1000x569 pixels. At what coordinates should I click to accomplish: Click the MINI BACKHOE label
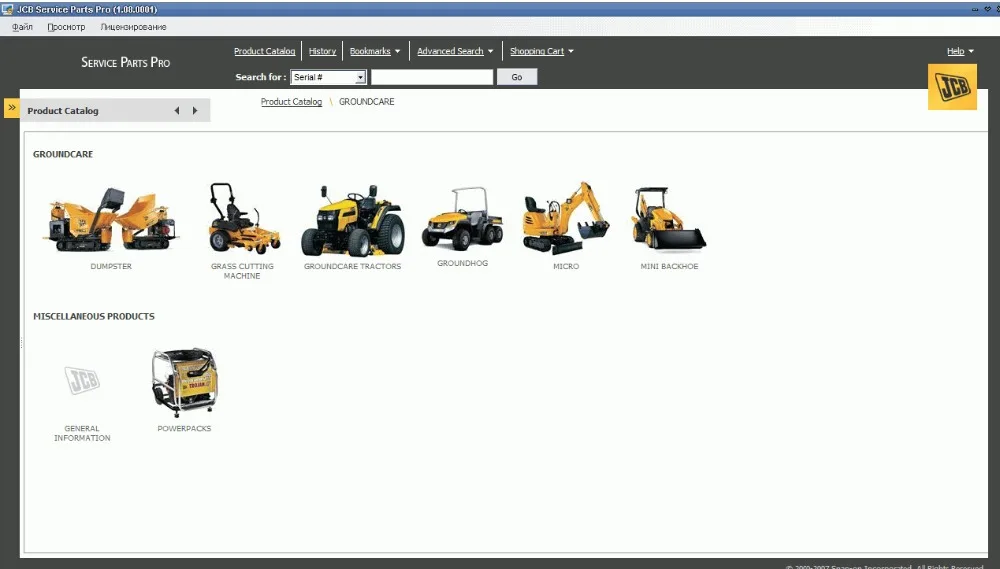pyautogui.click(x=669, y=267)
